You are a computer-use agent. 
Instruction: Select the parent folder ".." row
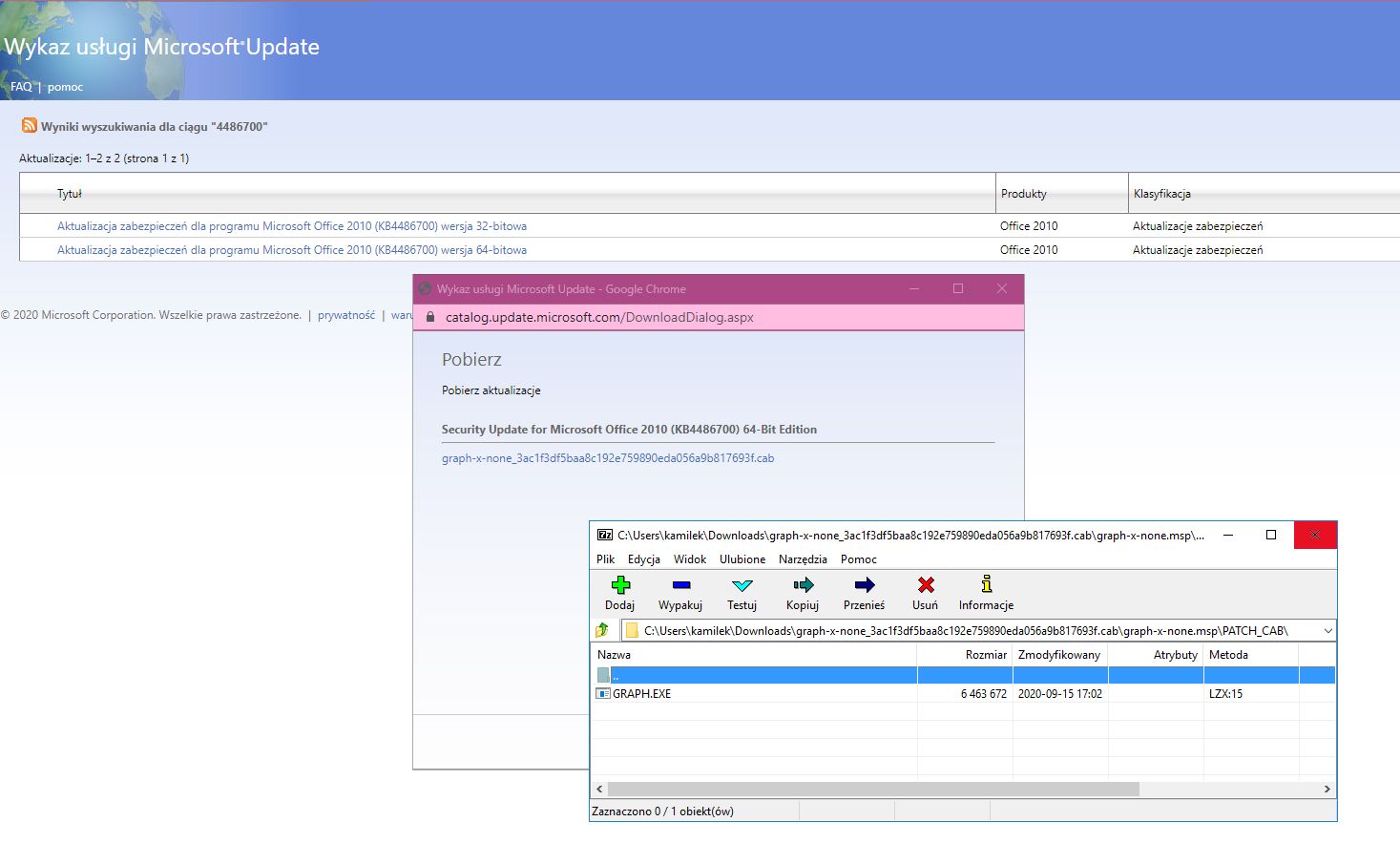point(963,675)
